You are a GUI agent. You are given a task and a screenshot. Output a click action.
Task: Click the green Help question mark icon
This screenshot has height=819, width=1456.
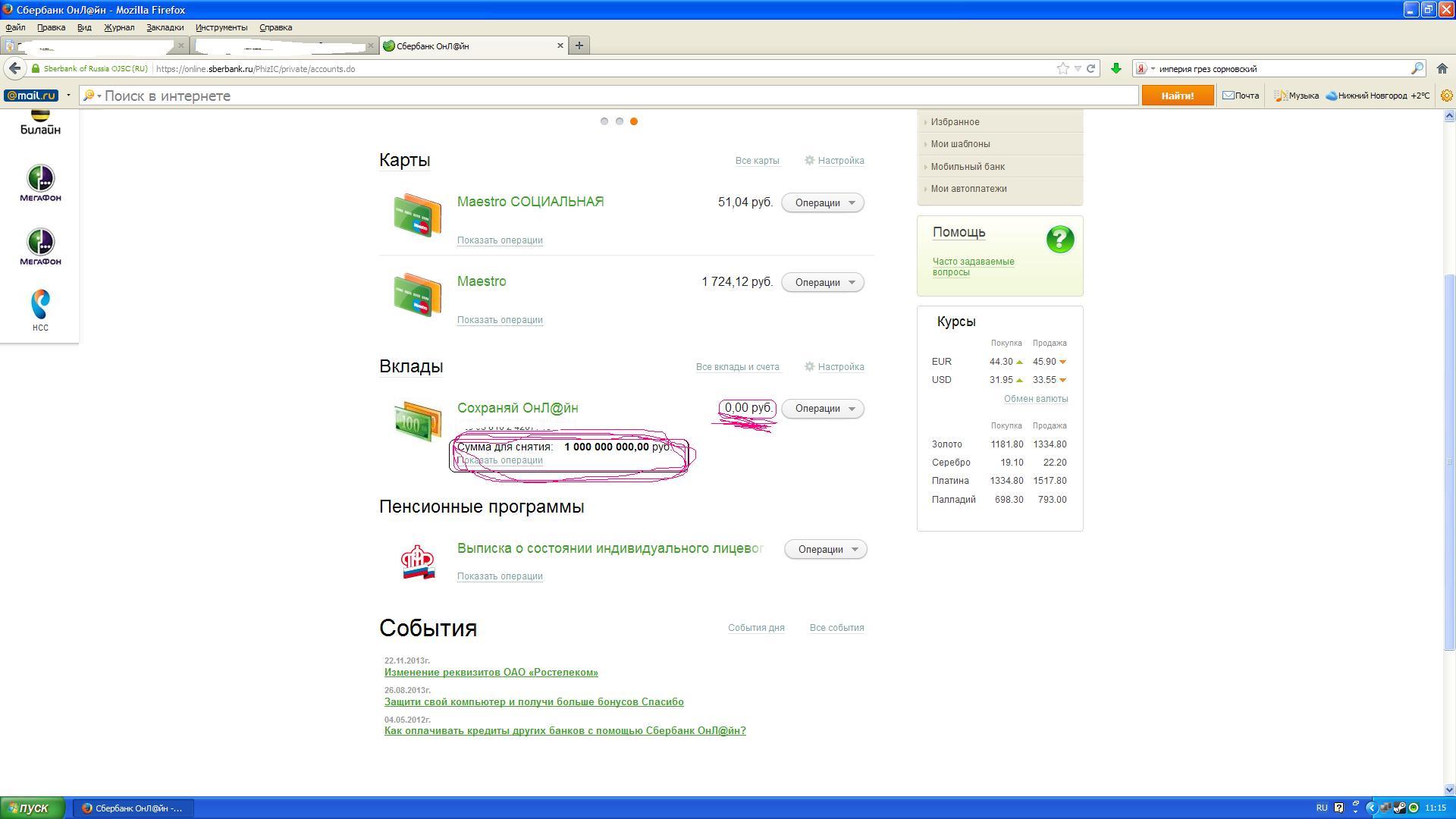coord(1059,240)
